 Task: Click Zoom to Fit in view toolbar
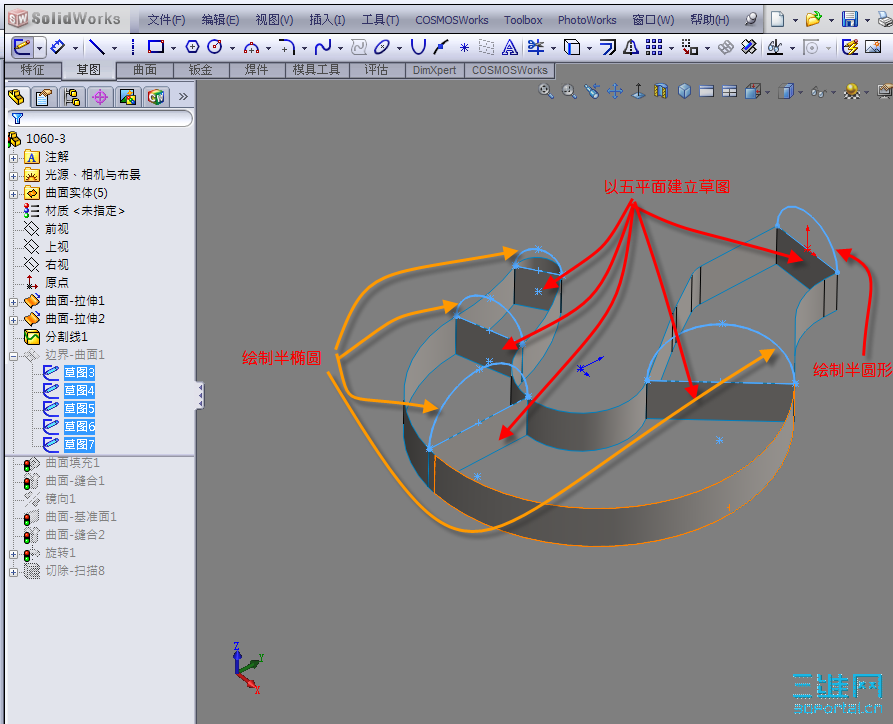click(546, 91)
